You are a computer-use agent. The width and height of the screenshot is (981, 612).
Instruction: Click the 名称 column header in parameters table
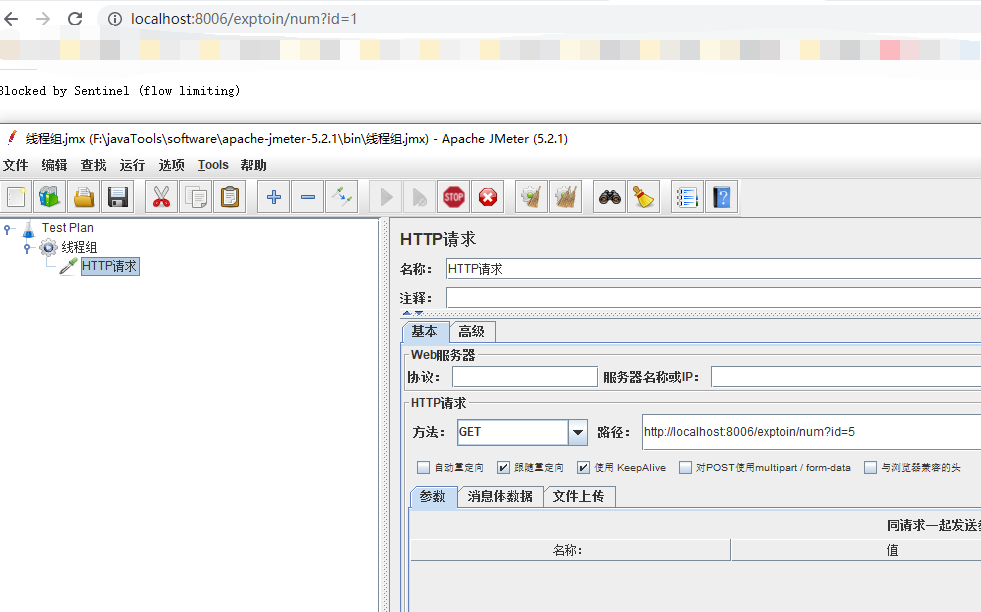click(x=570, y=550)
